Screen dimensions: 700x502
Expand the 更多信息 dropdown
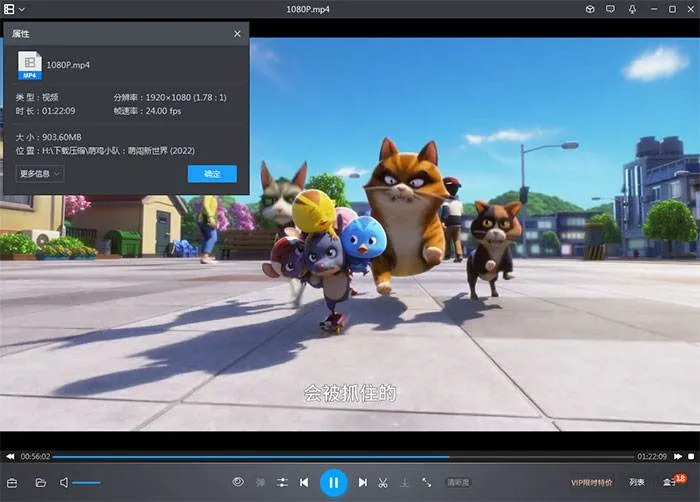pos(40,174)
